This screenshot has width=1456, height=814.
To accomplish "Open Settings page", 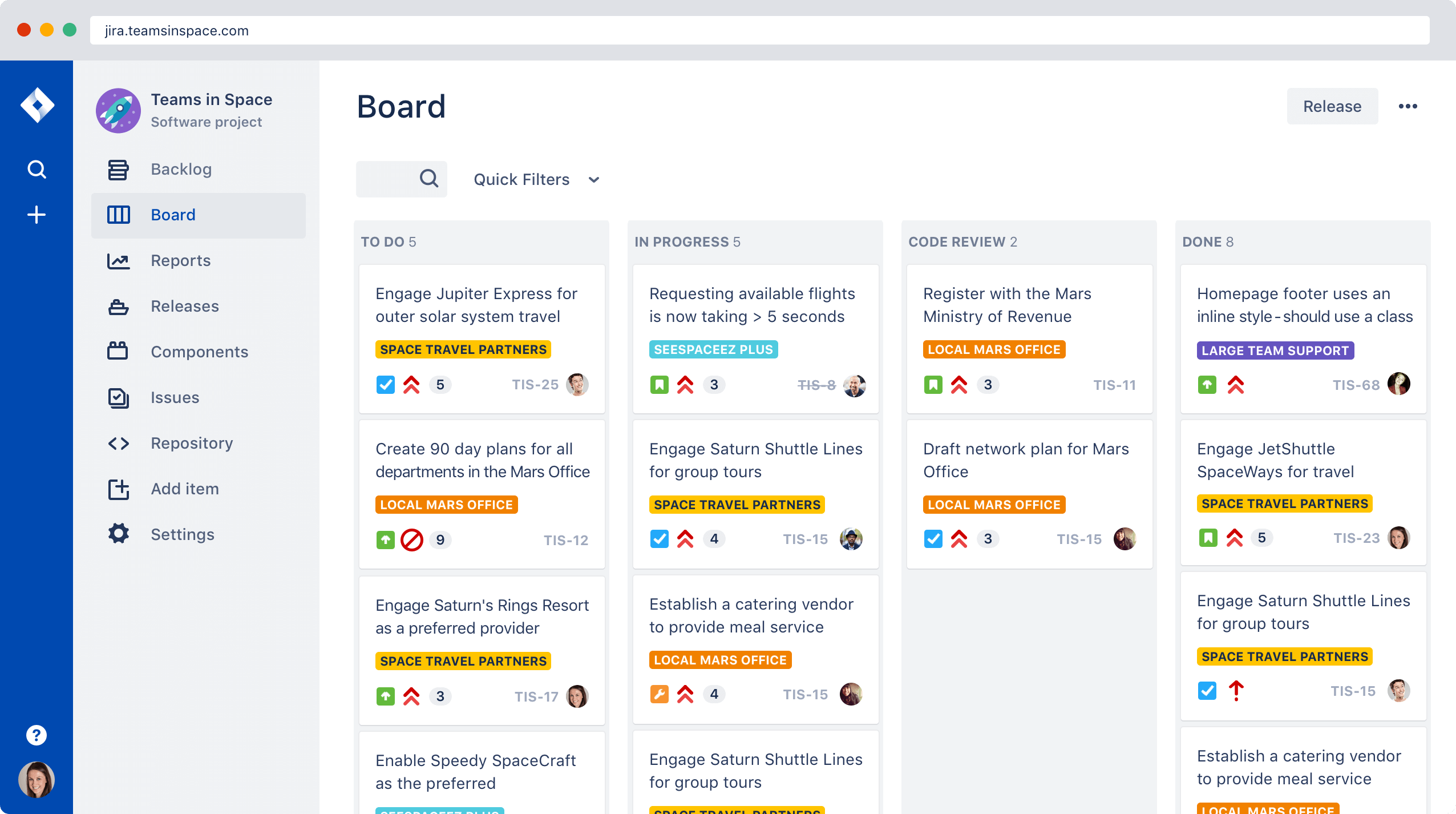I will pyautogui.click(x=182, y=533).
